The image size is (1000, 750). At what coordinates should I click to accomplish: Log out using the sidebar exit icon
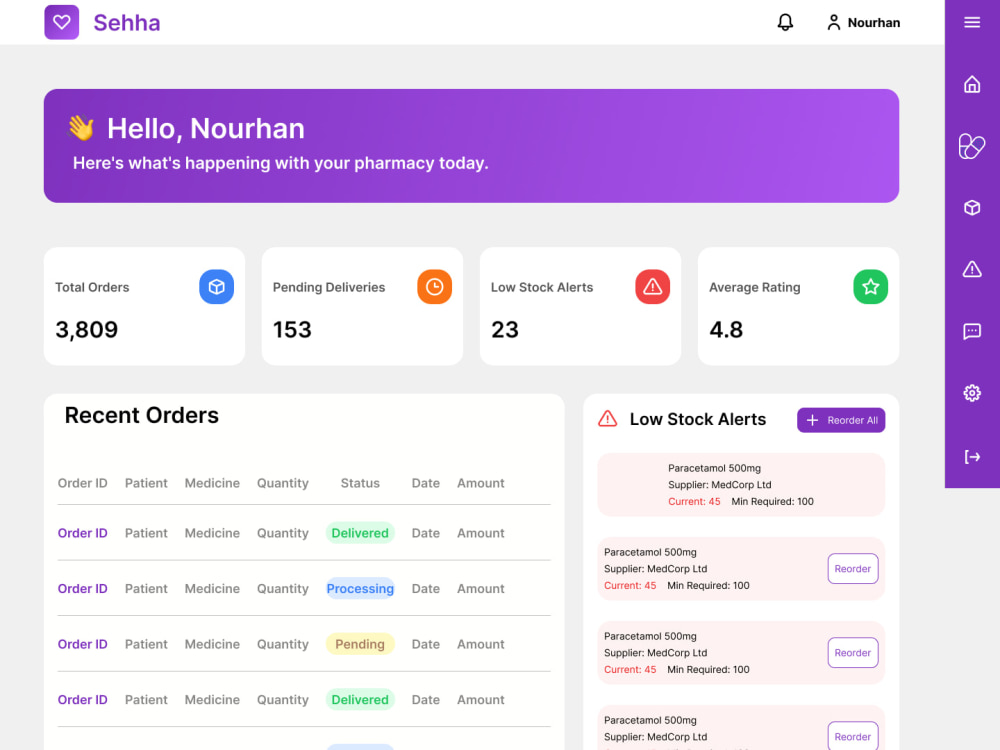(971, 457)
